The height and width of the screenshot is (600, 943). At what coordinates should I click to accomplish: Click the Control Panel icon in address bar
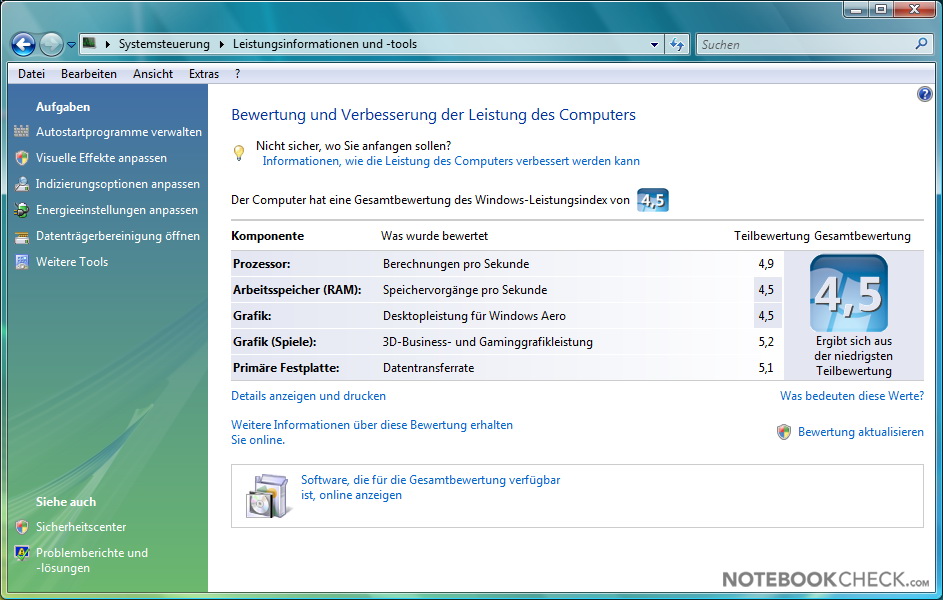(89, 43)
